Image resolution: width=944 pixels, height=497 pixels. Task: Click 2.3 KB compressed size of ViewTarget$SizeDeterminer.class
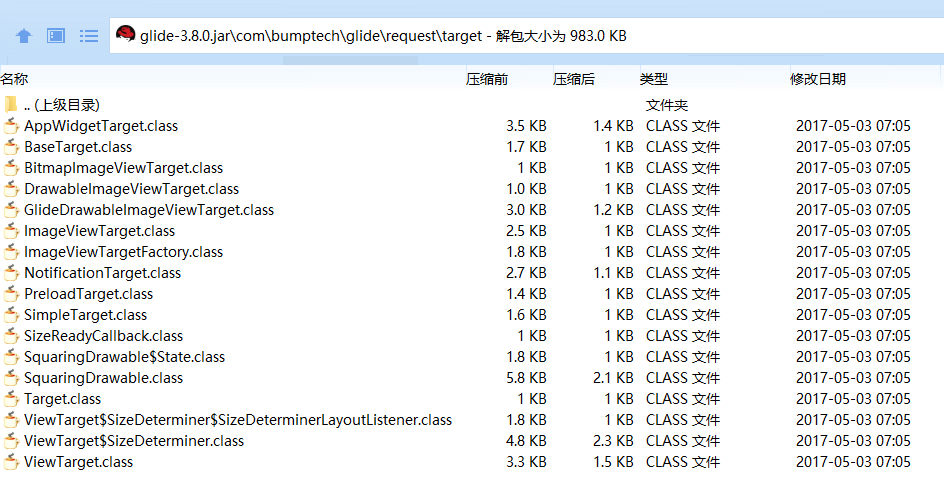pyautogui.click(x=613, y=441)
